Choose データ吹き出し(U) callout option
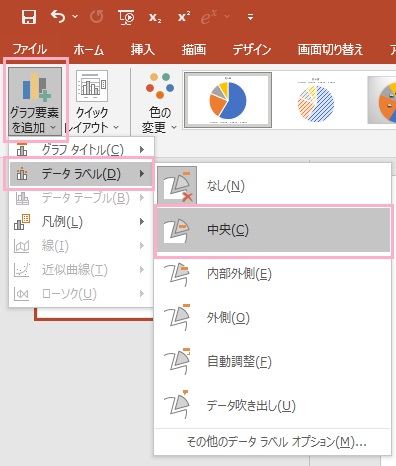Screen dimensions: 396x466 coord(273,406)
